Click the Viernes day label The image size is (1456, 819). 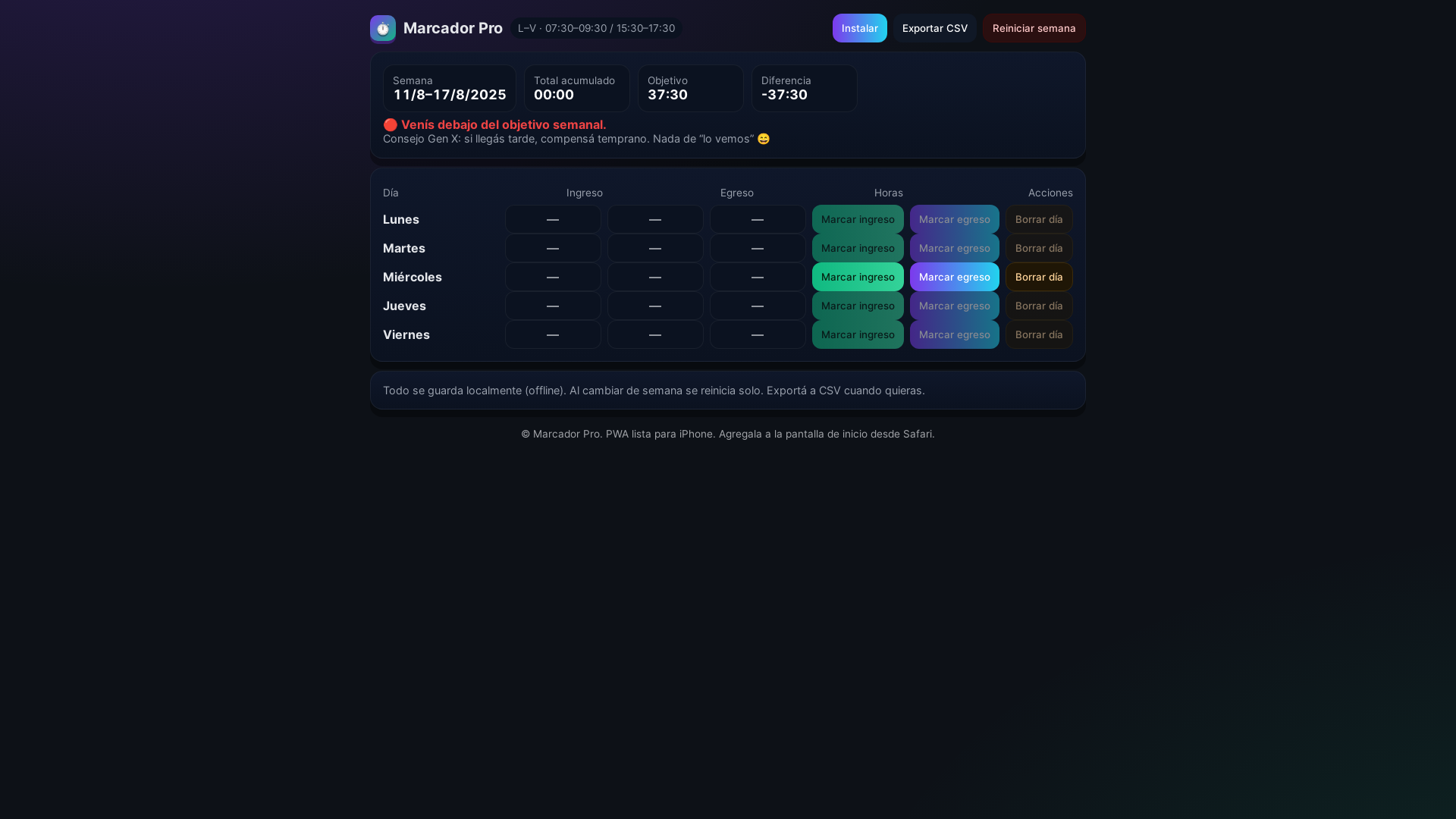pyautogui.click(x=406, y=334)
